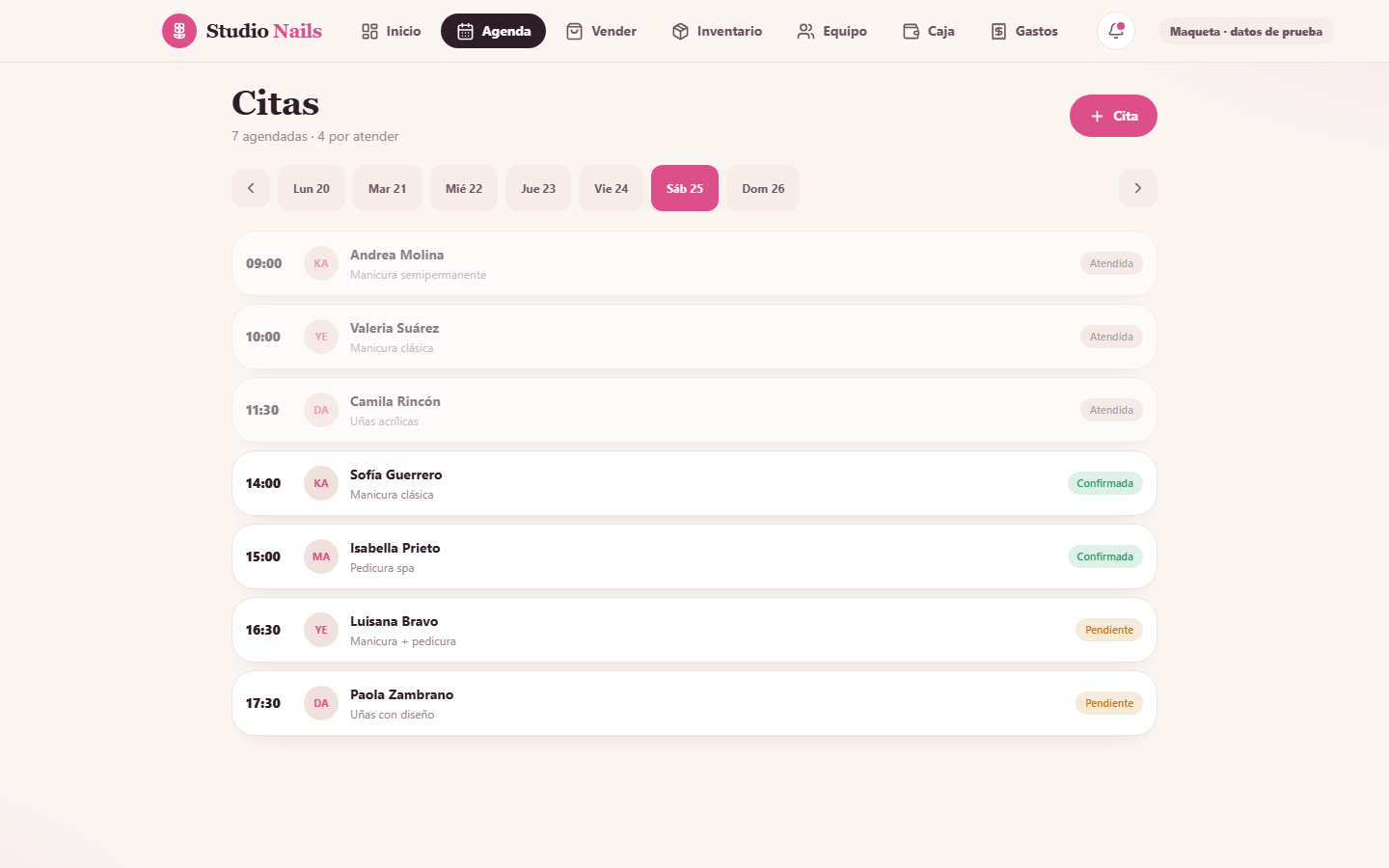Select day Dom 26

(x=763, y=188)
